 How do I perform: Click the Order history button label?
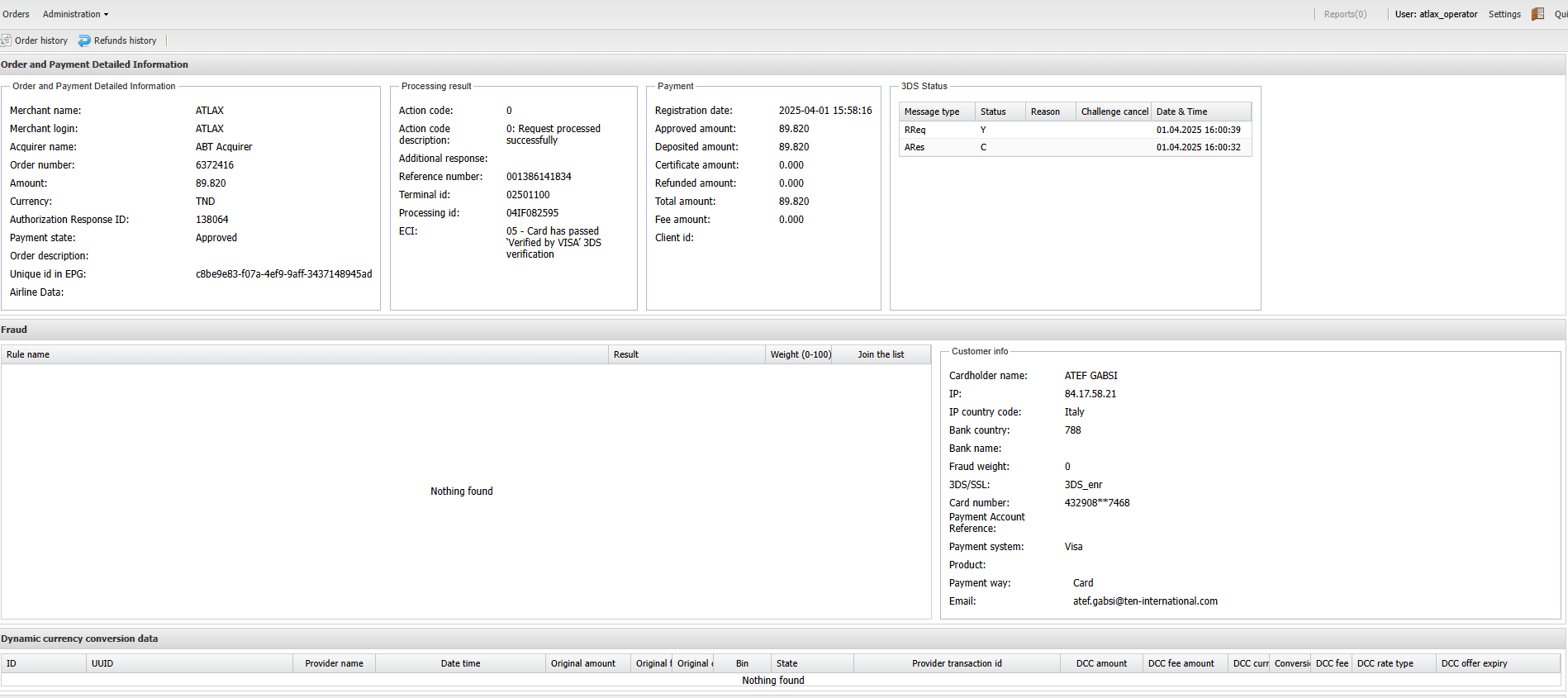coord(41,40)
